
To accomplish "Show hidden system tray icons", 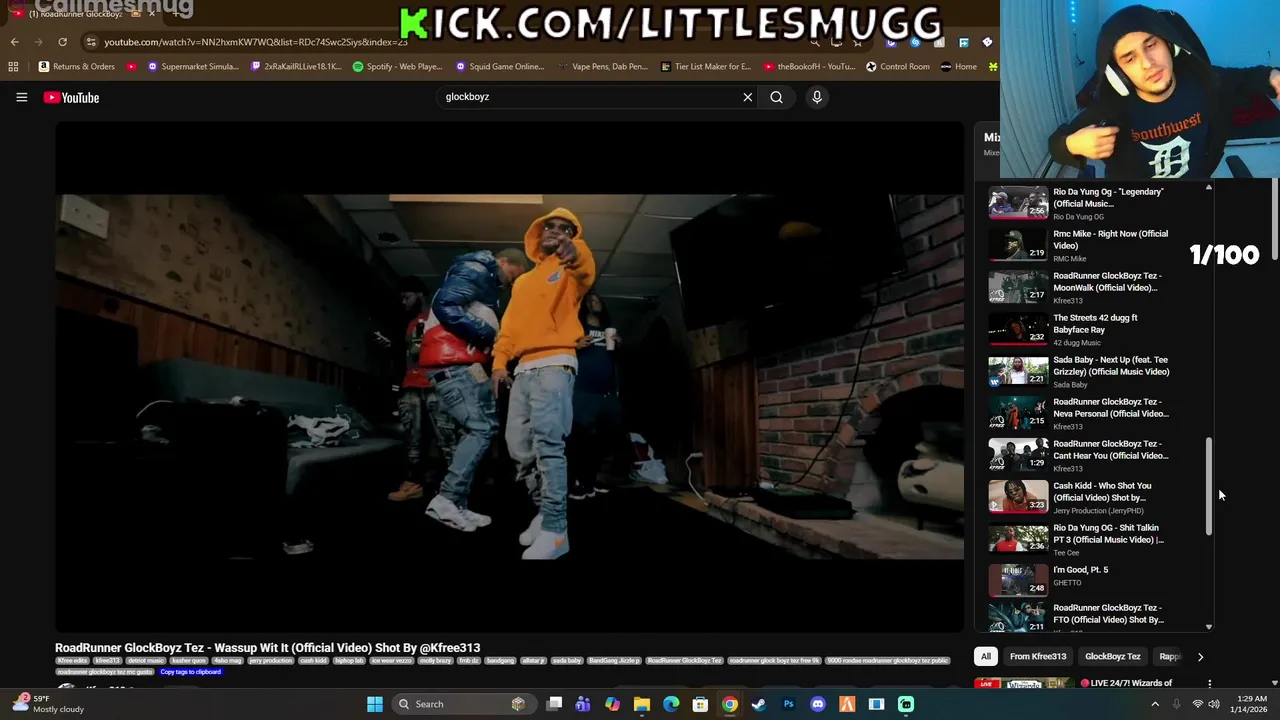I will 1155,704.
